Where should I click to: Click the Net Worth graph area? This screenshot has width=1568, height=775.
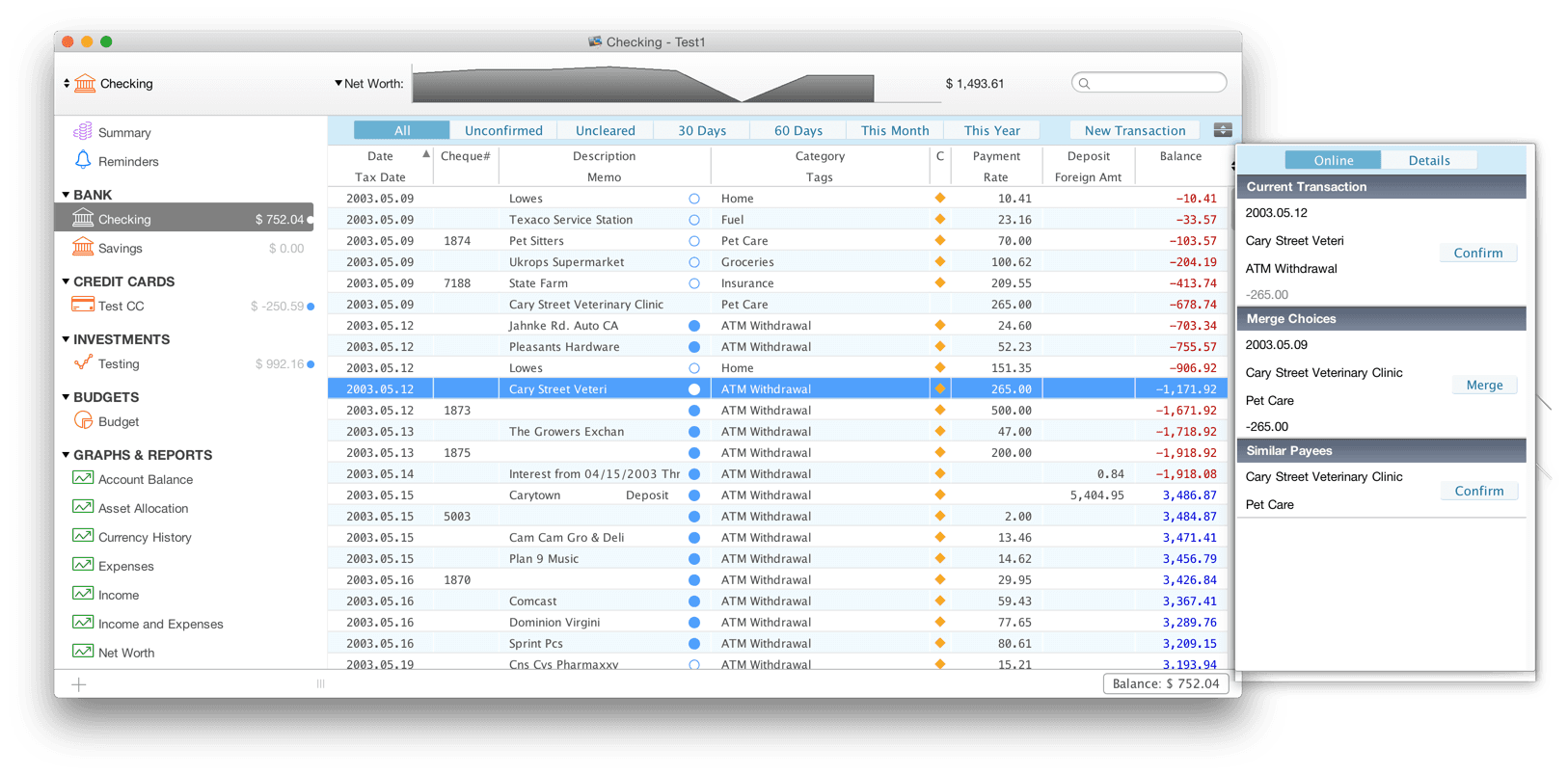click(676, 84)
